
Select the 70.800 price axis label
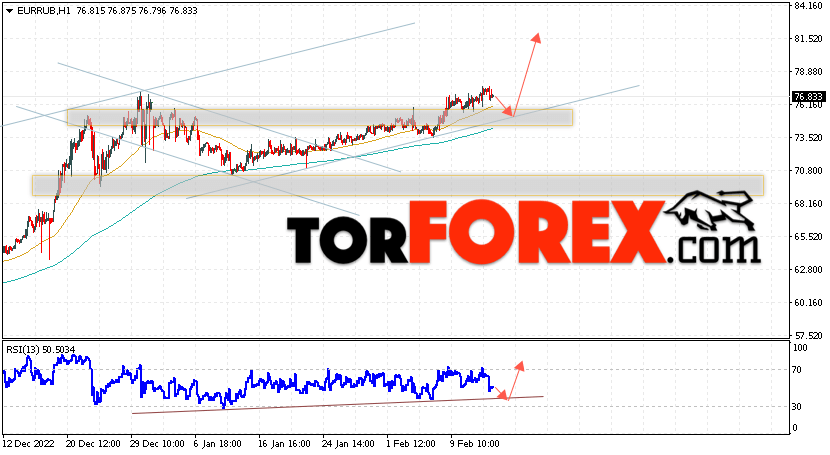click(x=808, y=171)
